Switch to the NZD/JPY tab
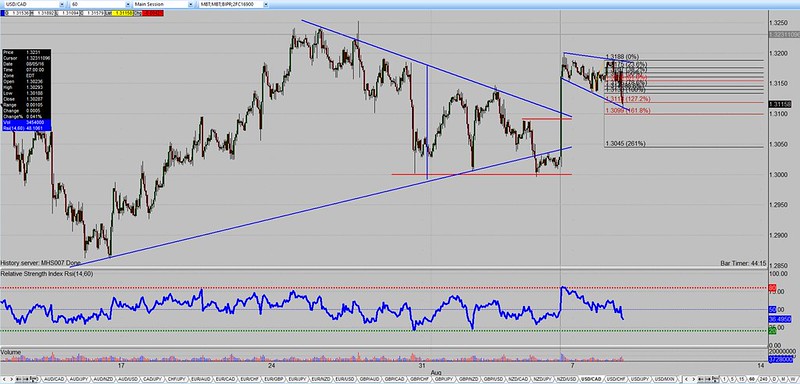800x384 pixels. pyautogui.click(x=542, y=379)
